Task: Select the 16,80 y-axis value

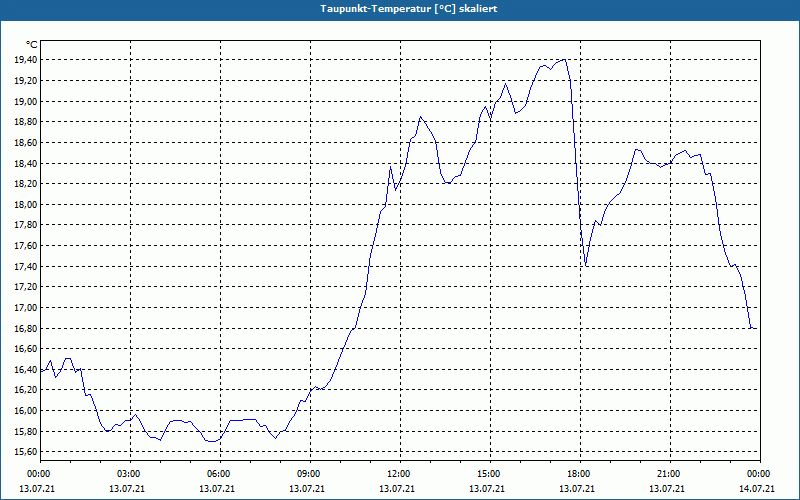Action: [26, 328]
